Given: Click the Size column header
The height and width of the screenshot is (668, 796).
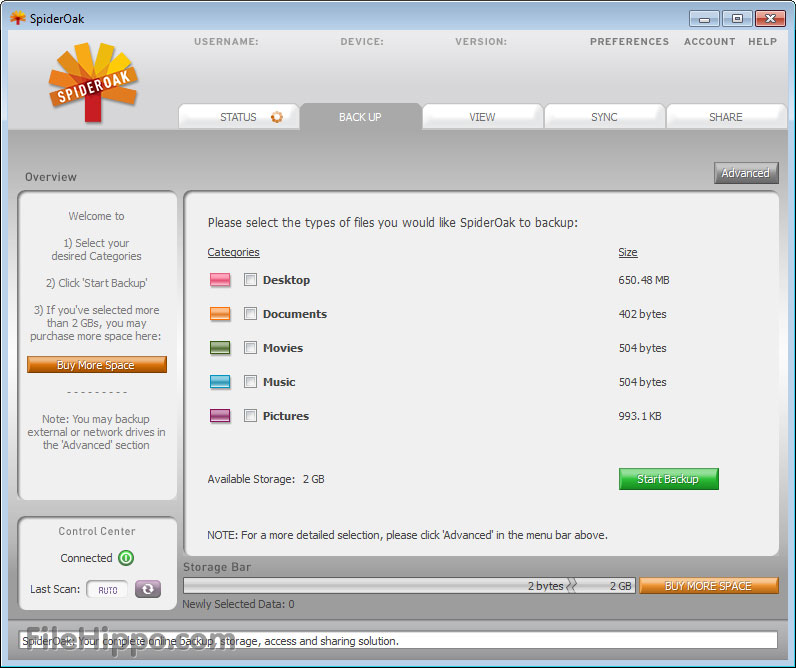Looking at the screenshot, I should click(627, 252).
